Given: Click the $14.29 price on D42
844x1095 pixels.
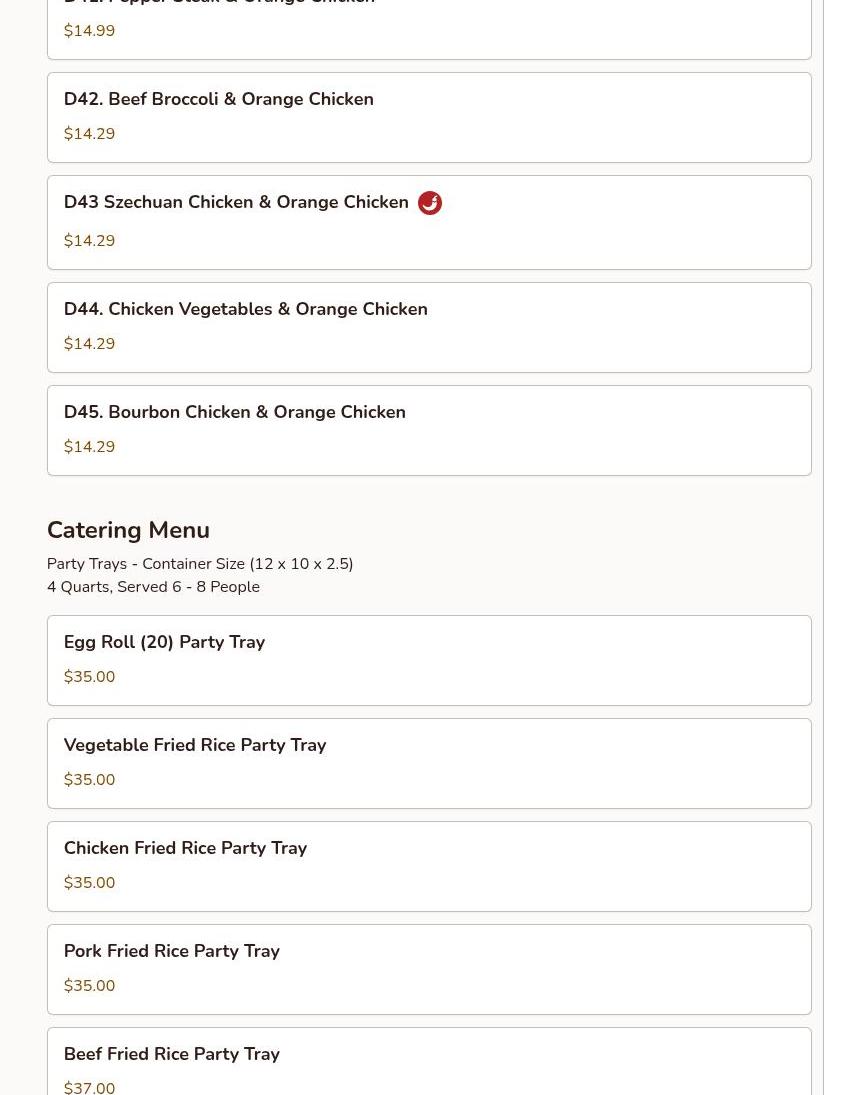Looking at the screenshot, I should click(89, 133).
